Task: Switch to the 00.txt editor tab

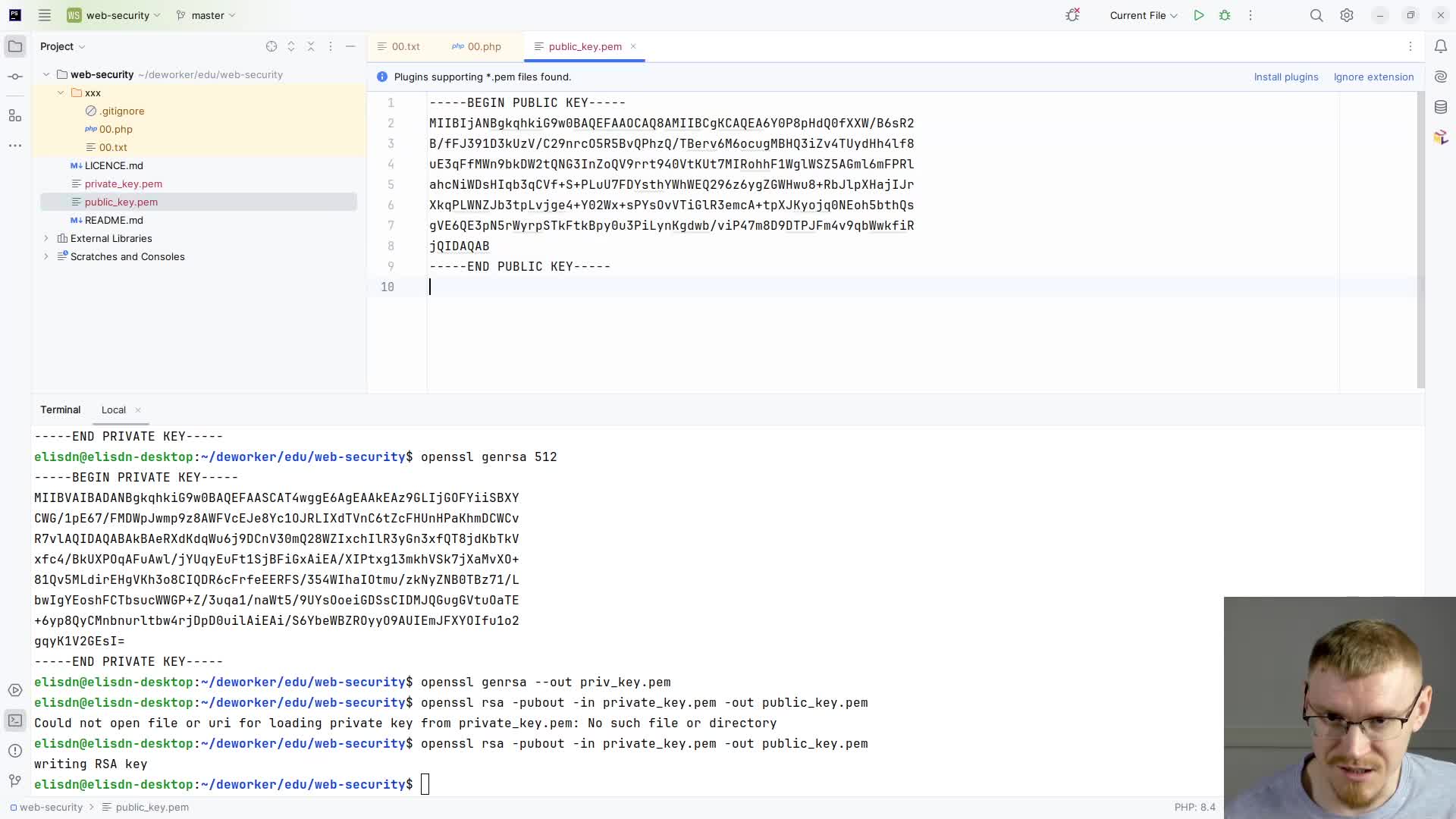Action: (x=405, y=46)
